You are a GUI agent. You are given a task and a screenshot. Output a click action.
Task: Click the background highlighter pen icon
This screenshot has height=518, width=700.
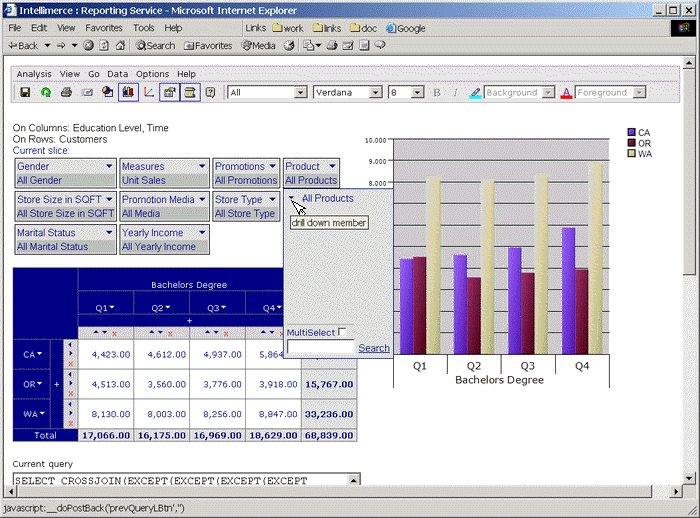[x=475, y=93]
